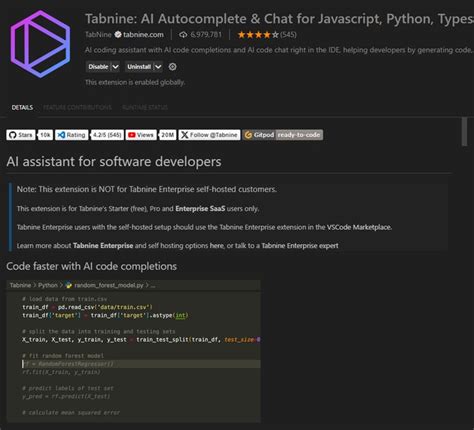Click the Tabnine hexagon extension logo
This screenshot has width=474, height=430.
pyautogui.click(x=40, y=44)
